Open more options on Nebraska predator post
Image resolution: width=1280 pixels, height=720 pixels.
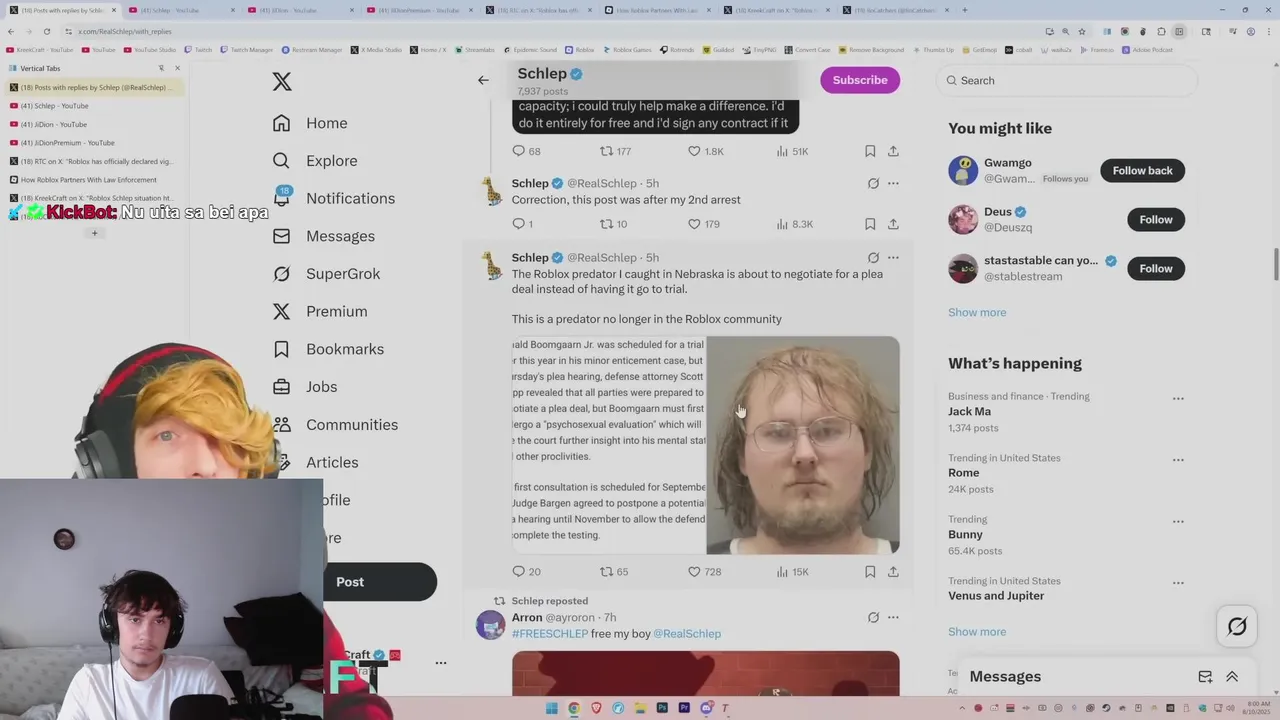[x=893, y=257]
